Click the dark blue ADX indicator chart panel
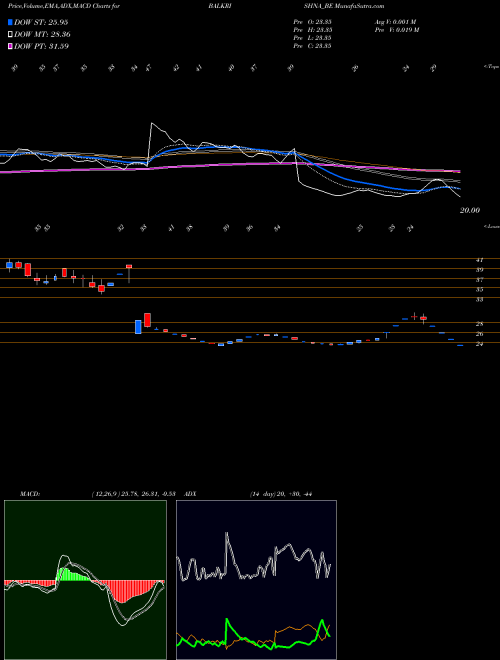 [x=256, y=580]
